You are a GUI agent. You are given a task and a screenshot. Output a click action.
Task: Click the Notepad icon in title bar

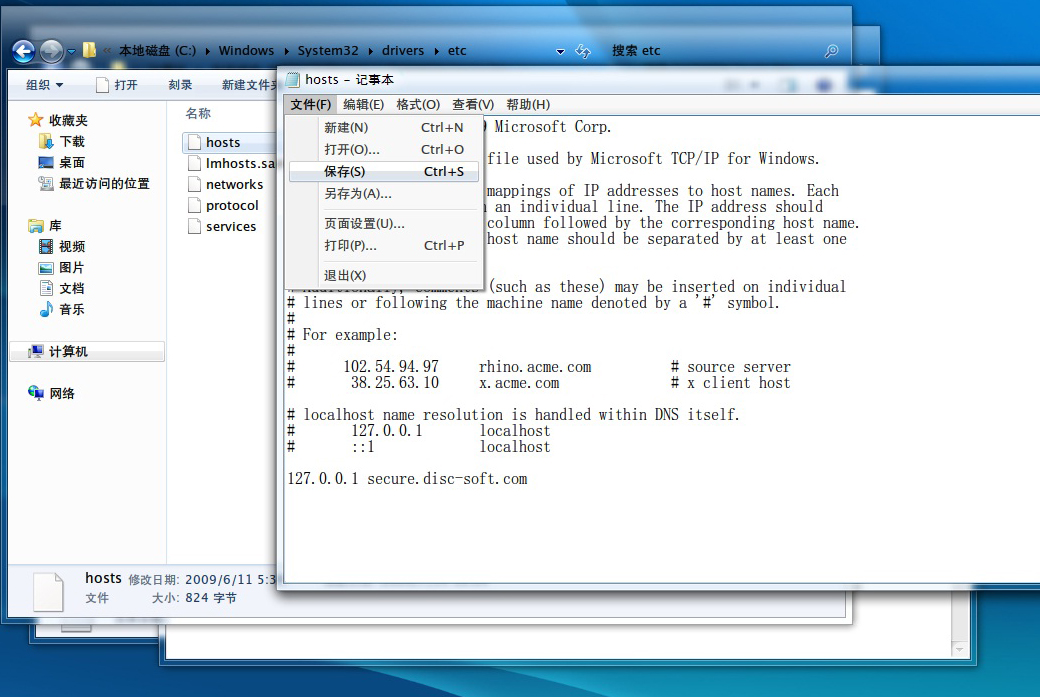click(x=292, y=80)
